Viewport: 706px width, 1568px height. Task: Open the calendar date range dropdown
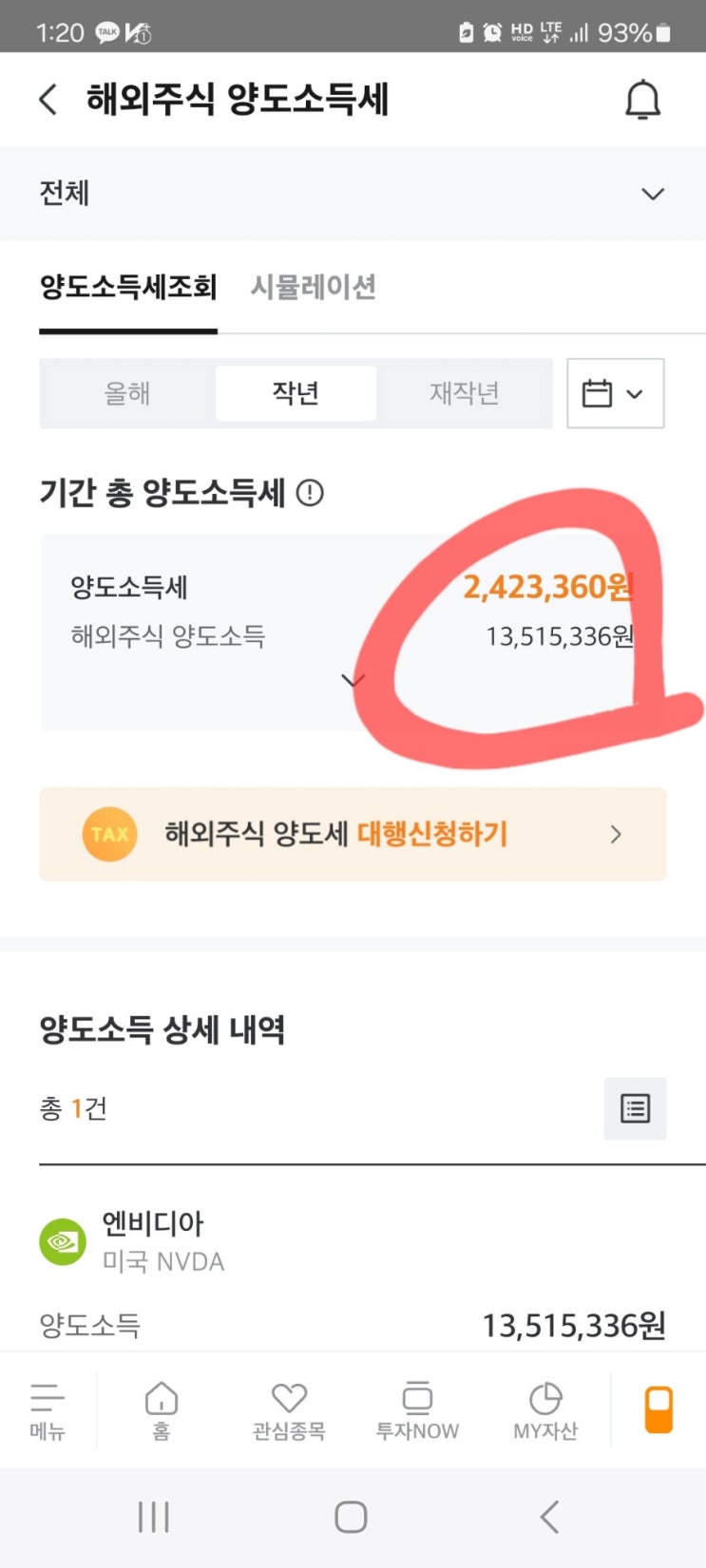tap(615, 393)
